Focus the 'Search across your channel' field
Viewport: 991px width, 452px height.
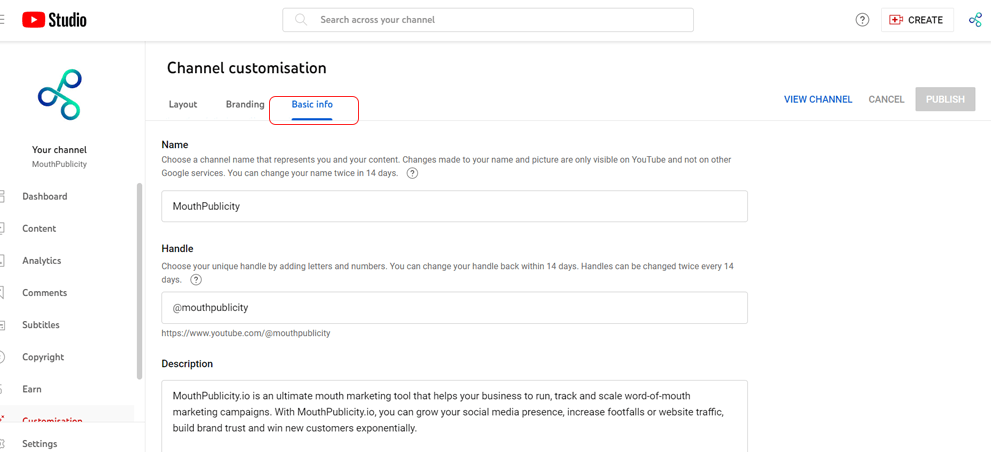coord(488,20)
